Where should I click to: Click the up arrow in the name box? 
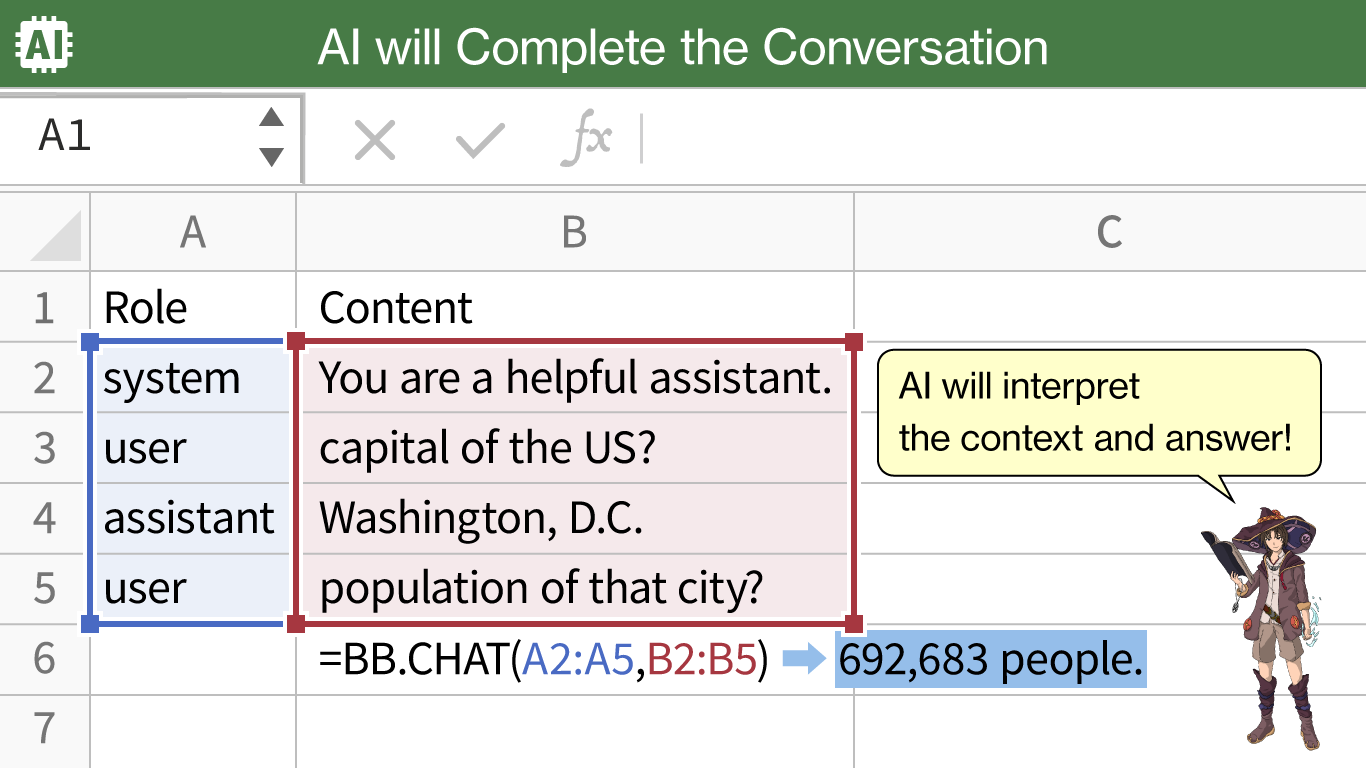[x=271, y=118]
